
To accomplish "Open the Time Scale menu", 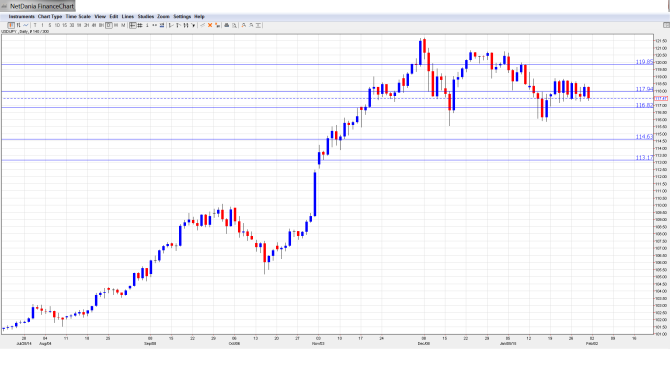I will pyautogui.click(x=78, y=17).
